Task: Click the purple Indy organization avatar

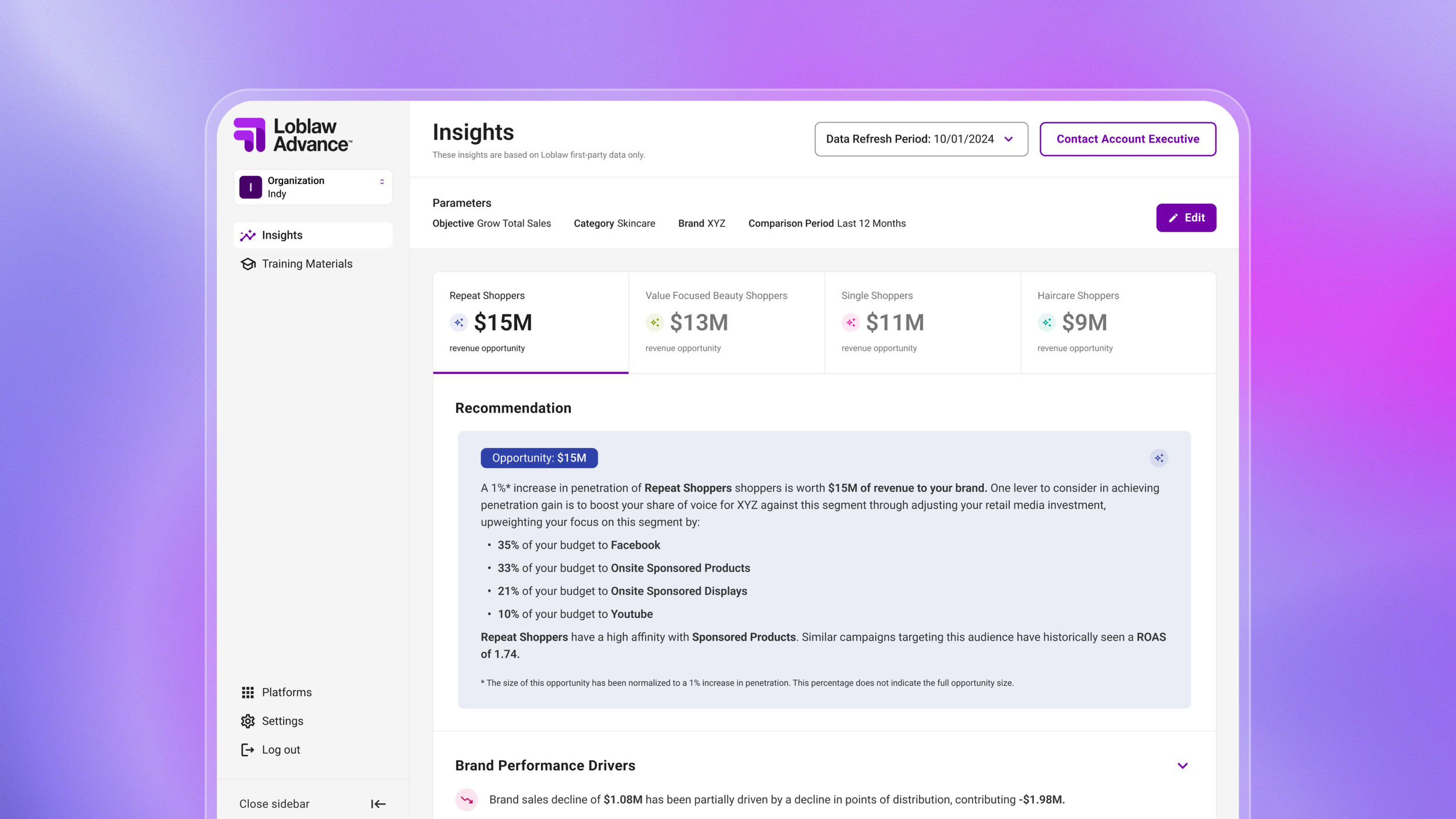Action: coord(250,187)
